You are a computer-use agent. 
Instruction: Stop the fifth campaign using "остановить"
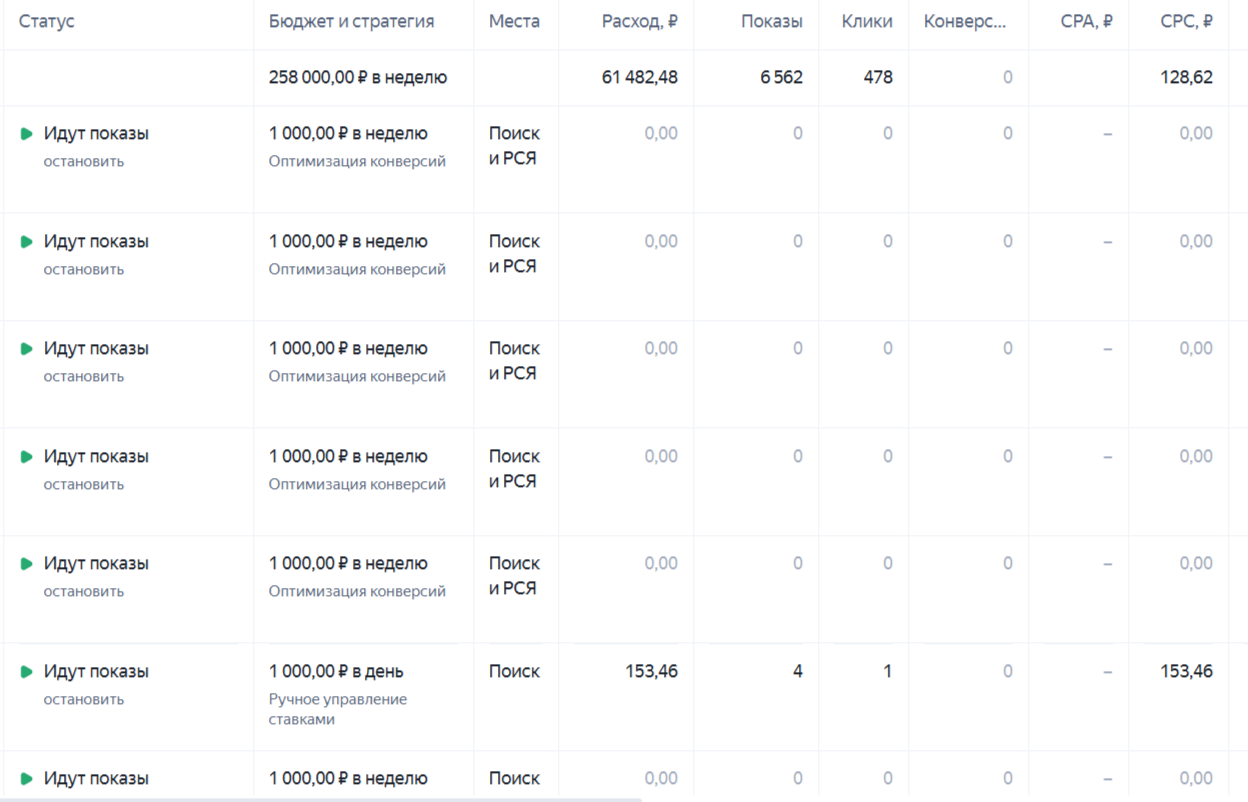point(84,591)
